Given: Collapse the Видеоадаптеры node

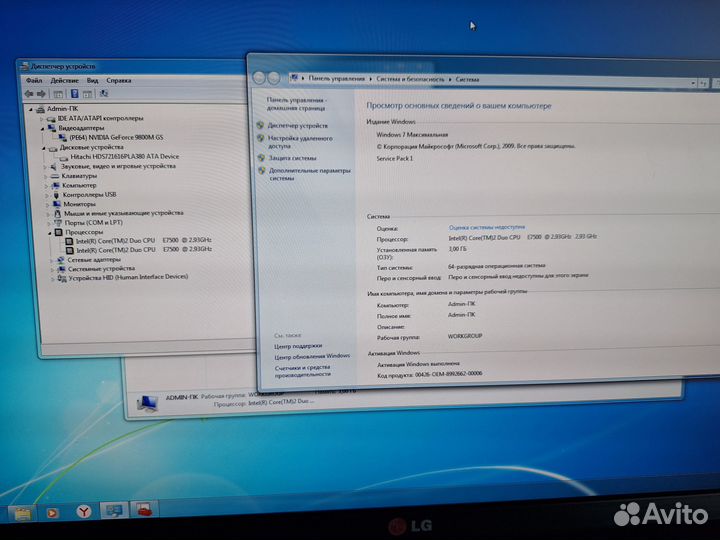Looking at the screenshot, I should click(43, 129).
